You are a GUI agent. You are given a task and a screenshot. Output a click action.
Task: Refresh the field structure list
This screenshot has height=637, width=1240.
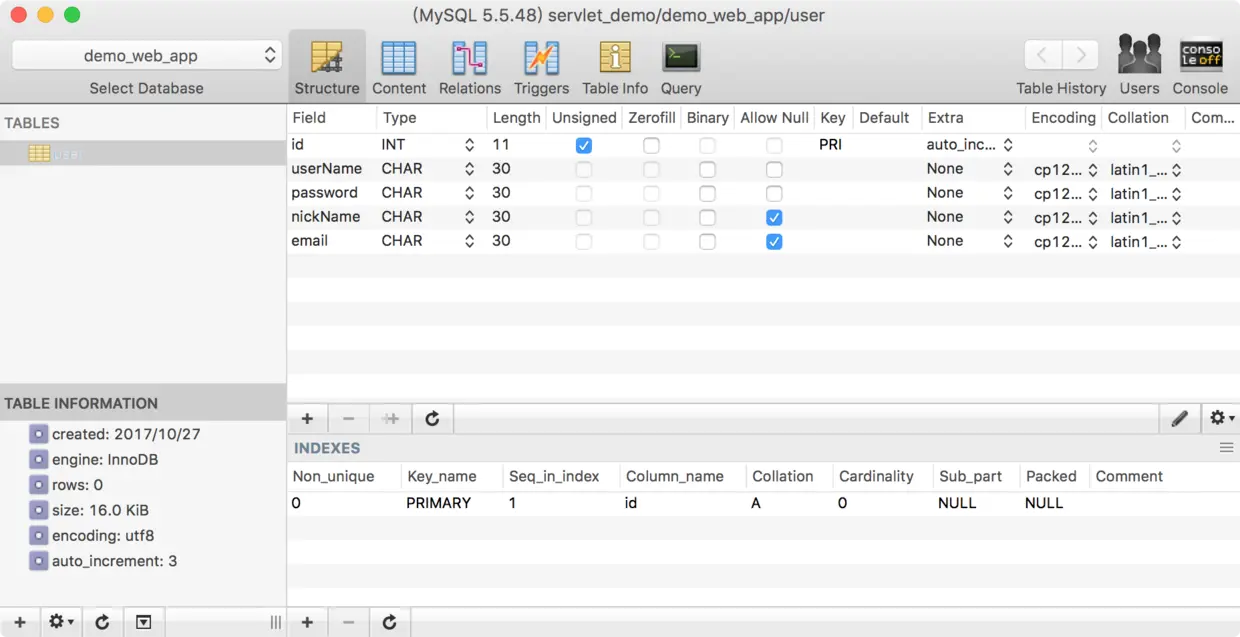[432, 419]
